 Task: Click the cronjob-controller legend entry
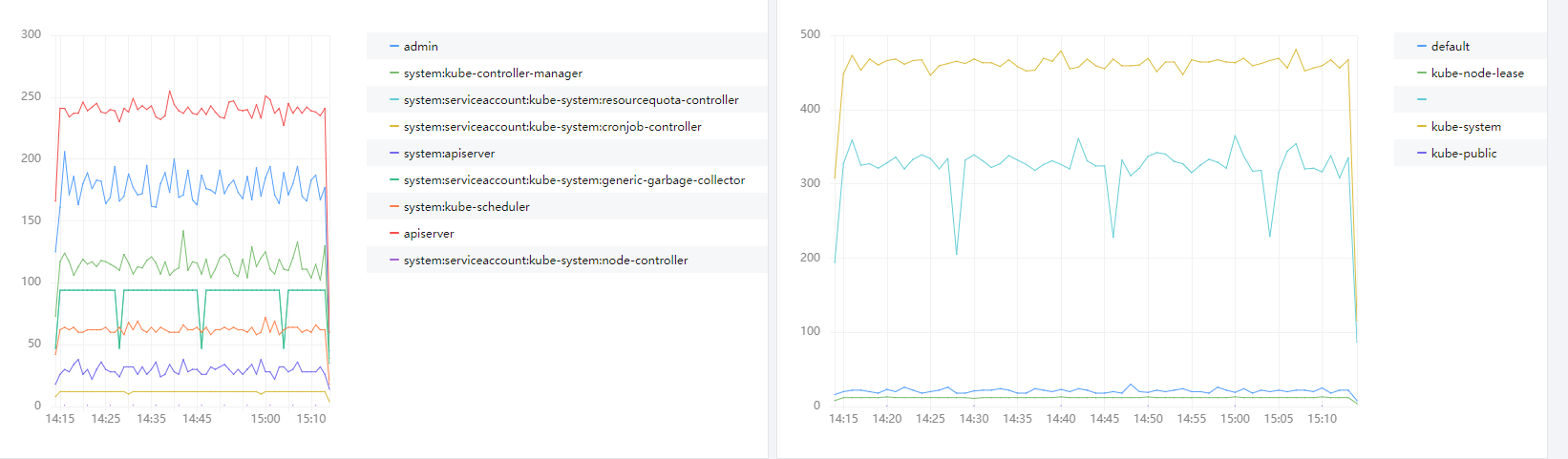tap(552, 127)
